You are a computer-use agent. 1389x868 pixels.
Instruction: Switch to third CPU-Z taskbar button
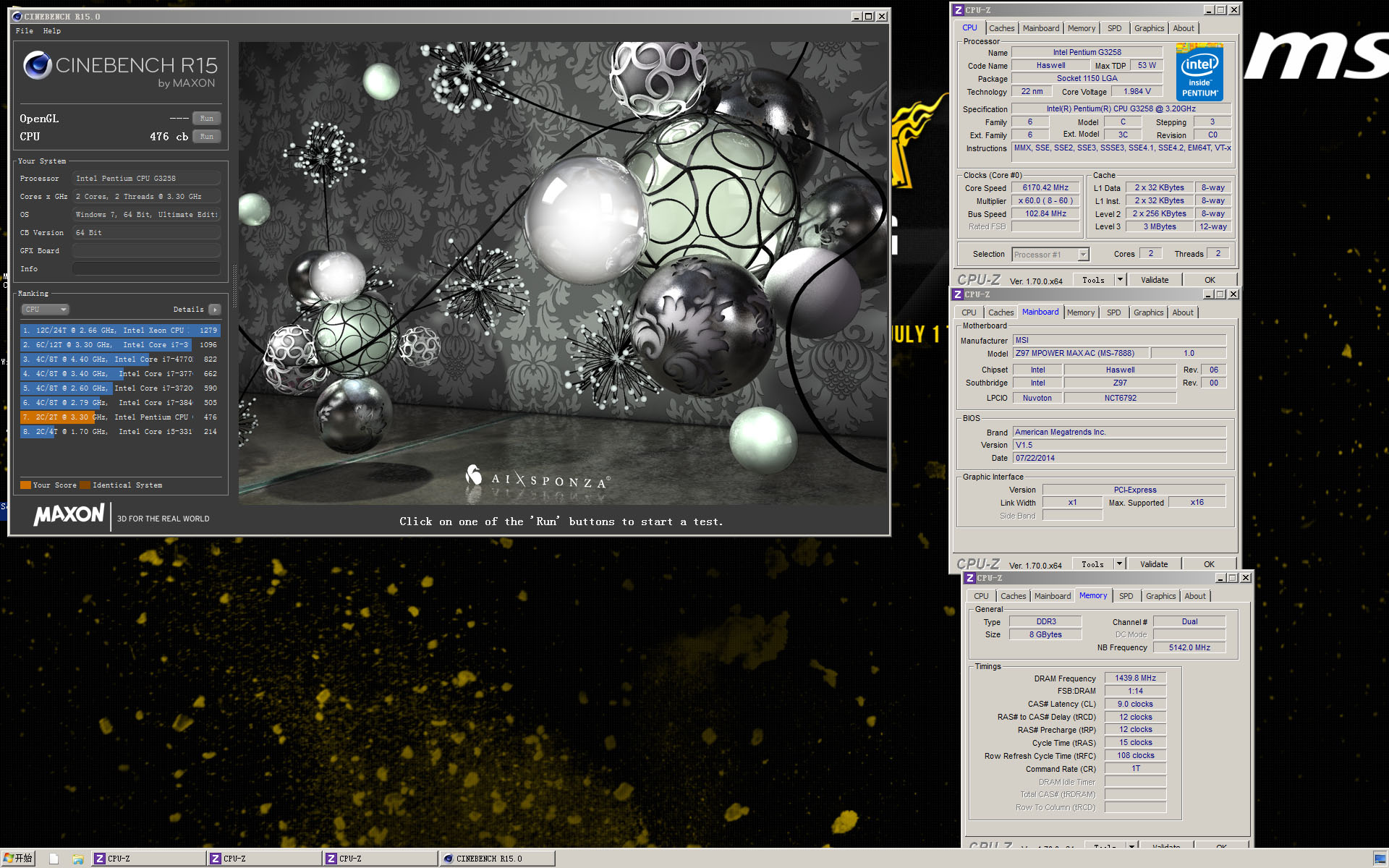[x=380, y=859]
